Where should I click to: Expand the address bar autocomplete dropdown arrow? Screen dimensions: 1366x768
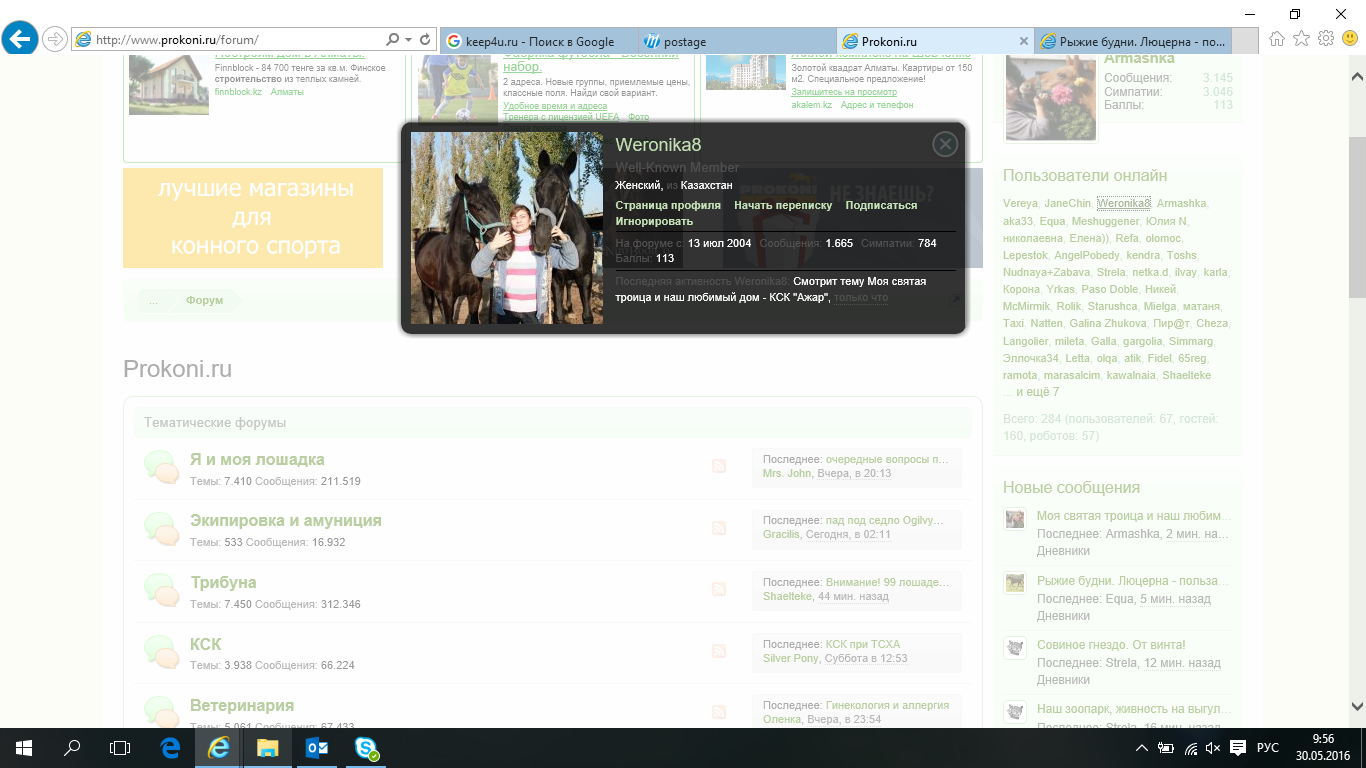(x=408, y=40)
